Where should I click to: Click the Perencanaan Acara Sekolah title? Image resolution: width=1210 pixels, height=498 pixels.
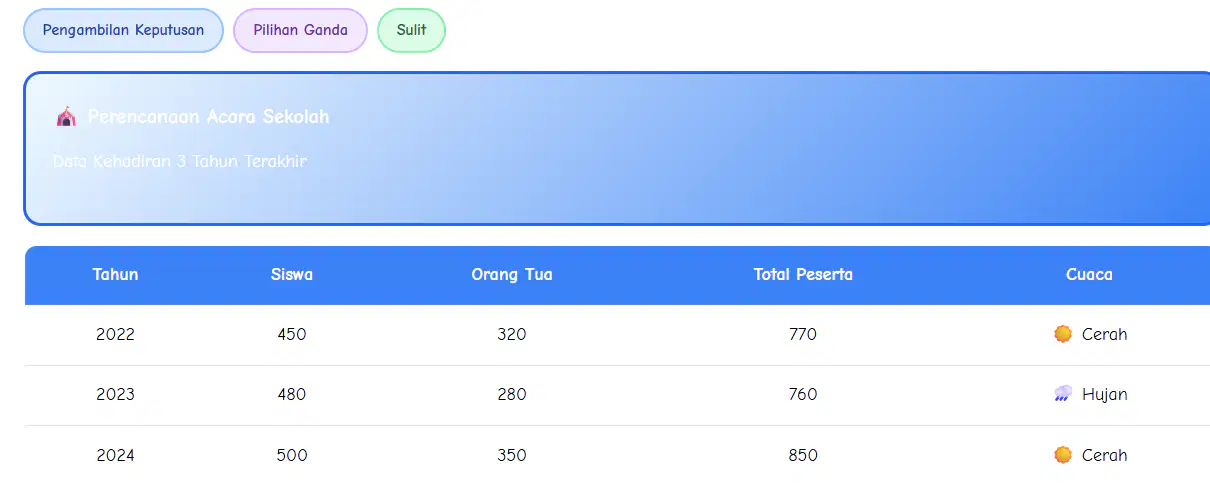click(208, 117)
